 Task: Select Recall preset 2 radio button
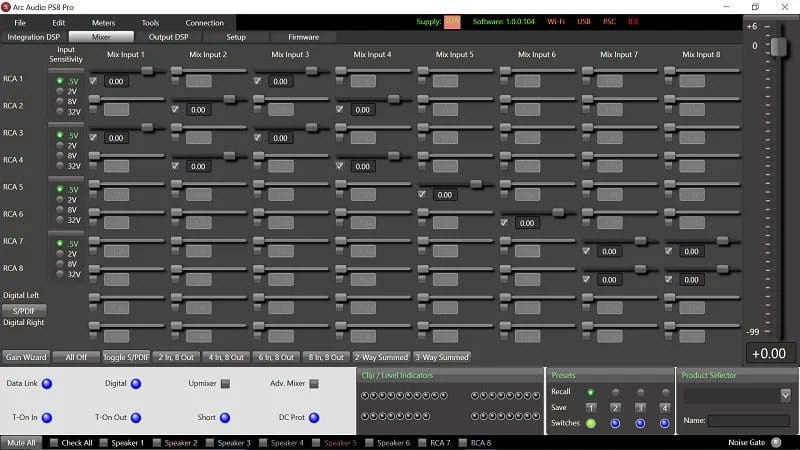[x=615, y=392]
